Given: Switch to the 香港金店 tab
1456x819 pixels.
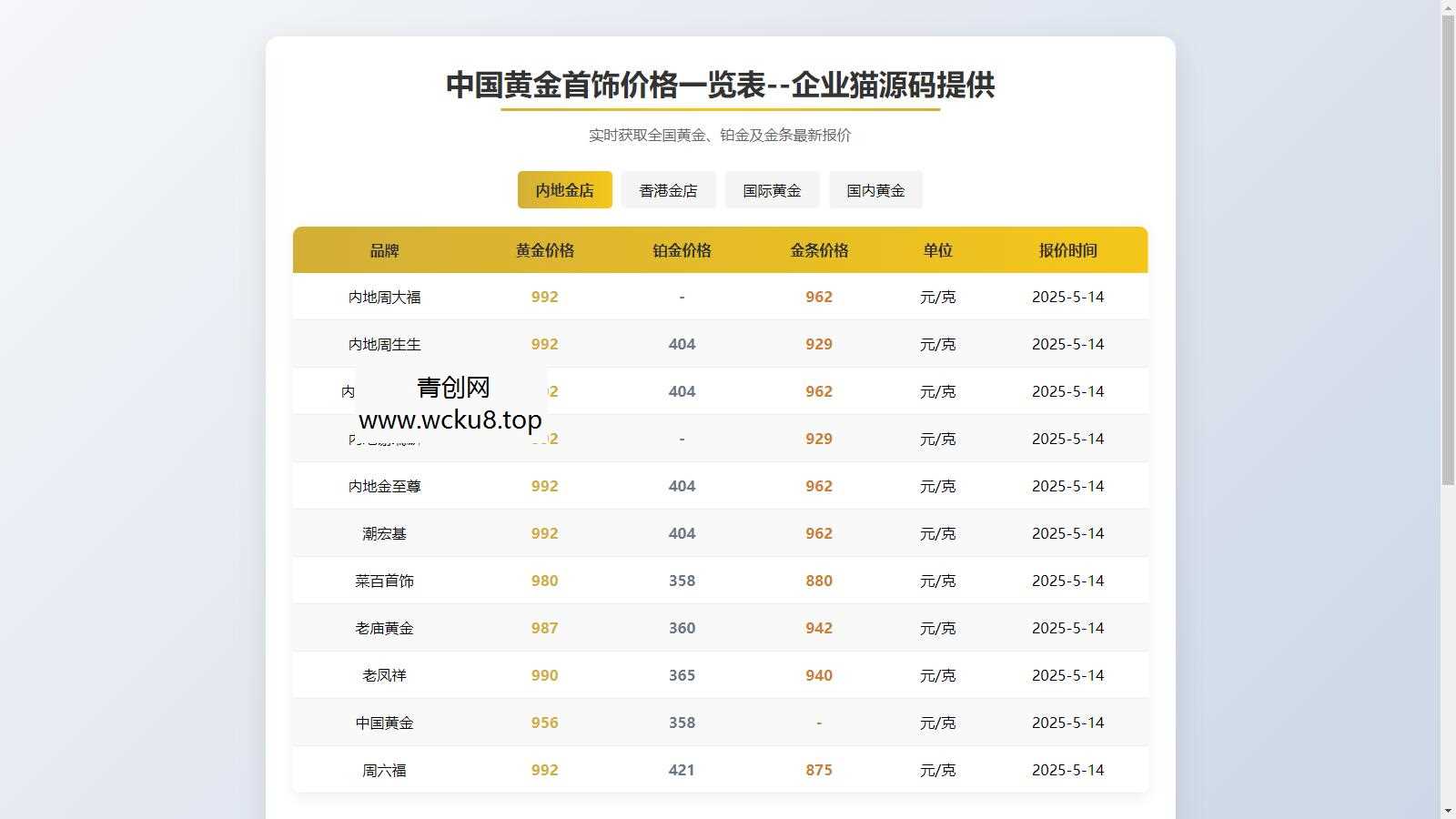Looking at the screenshot, I should pyautogui.click(x=669, y=189).
